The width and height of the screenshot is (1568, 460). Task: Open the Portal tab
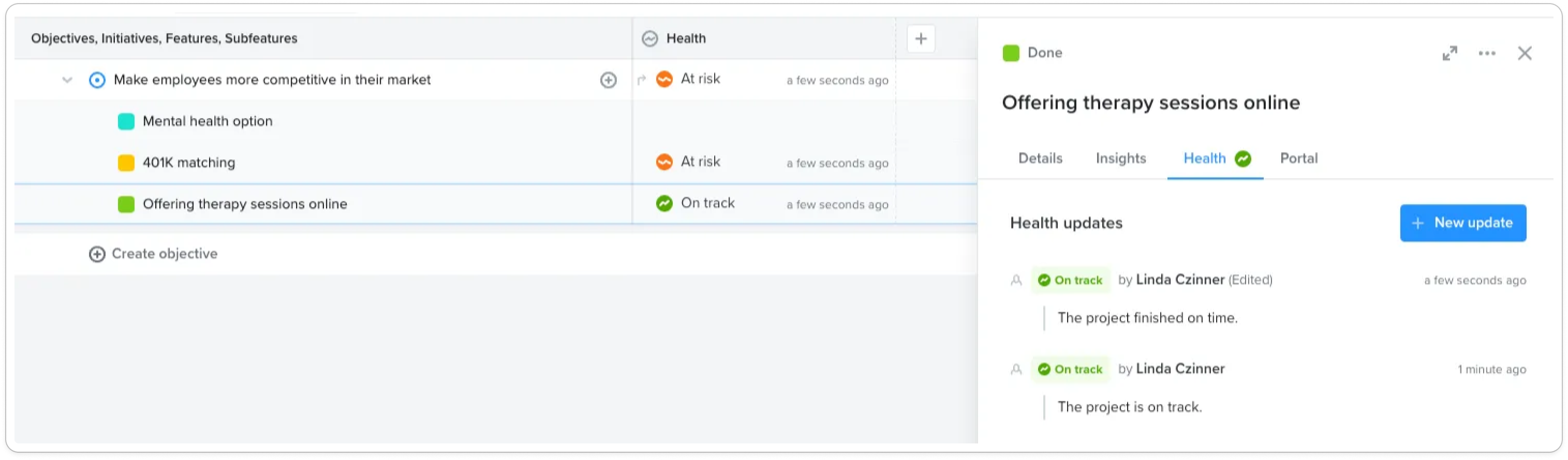click(x=1298, y=159)
